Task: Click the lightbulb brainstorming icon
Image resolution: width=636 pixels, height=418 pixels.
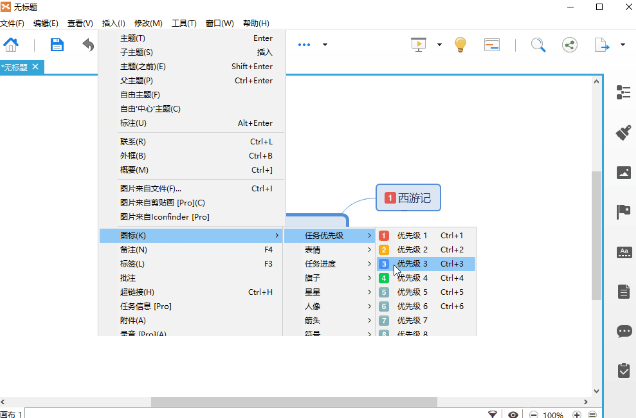Action: [x=461, y=44]
